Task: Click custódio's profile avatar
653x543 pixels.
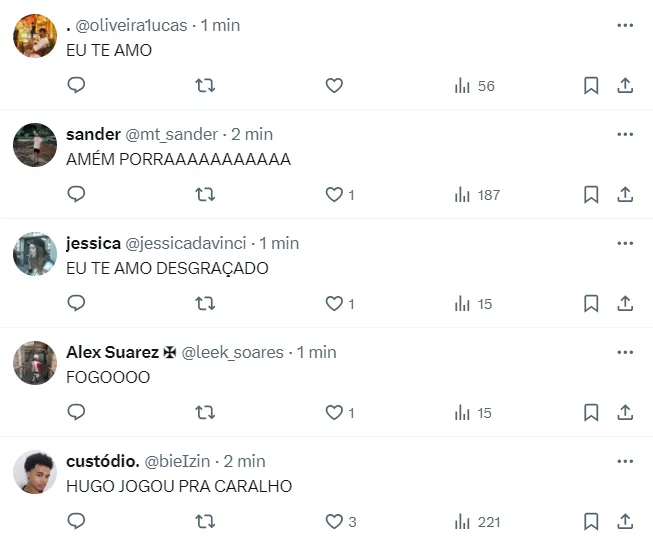Action: (35, 472)
